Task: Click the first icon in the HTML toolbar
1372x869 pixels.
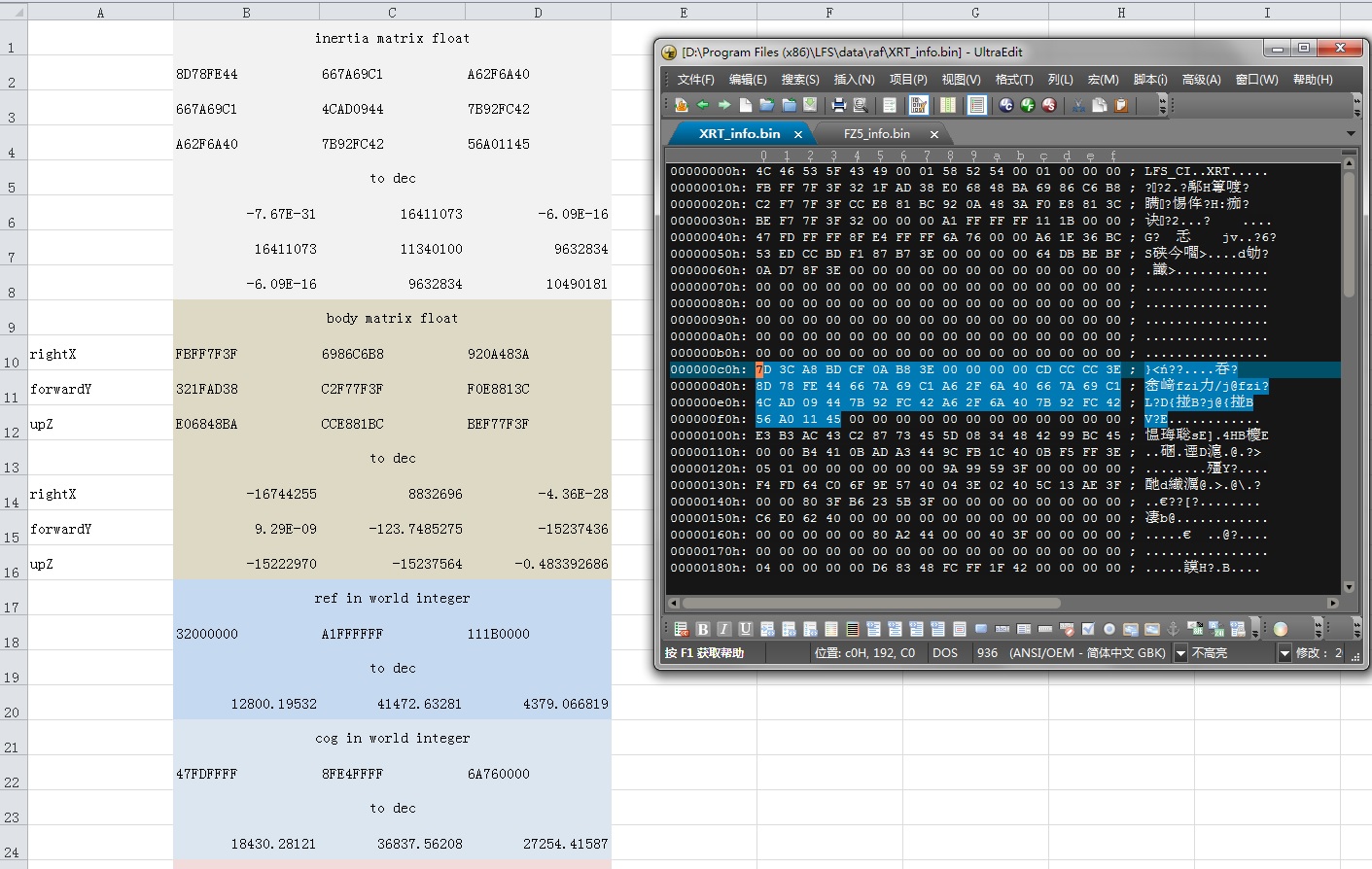Action: pyautogui.click(x=682, y=629)
